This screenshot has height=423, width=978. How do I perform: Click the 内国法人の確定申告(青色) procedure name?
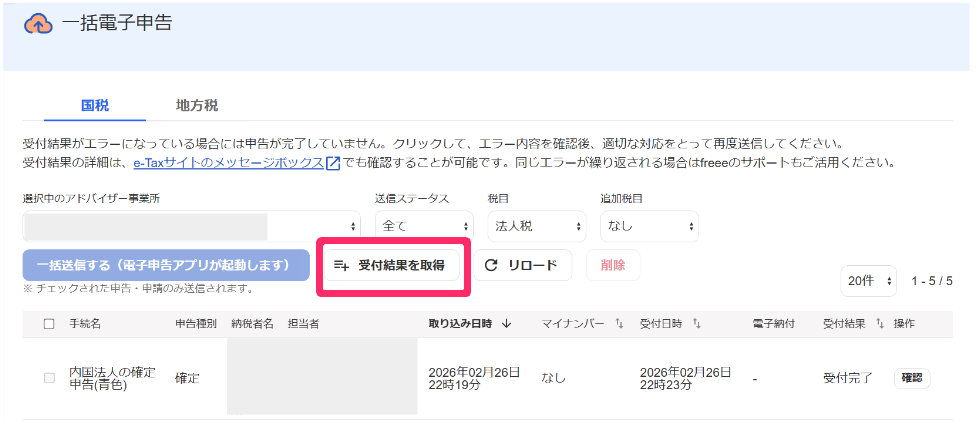click(x=112, y=379)
